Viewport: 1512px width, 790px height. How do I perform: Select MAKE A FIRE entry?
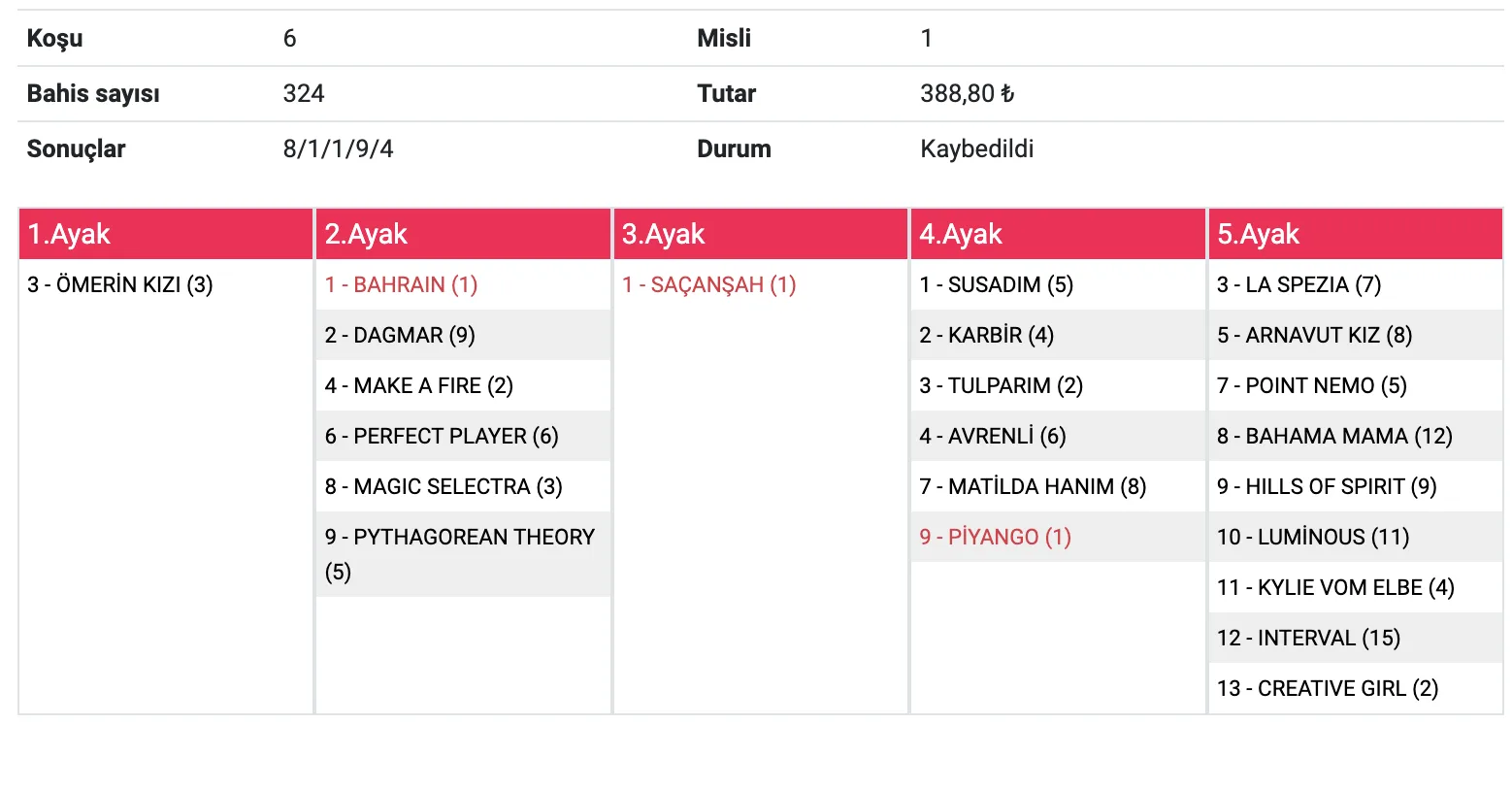tap(418, 385)
